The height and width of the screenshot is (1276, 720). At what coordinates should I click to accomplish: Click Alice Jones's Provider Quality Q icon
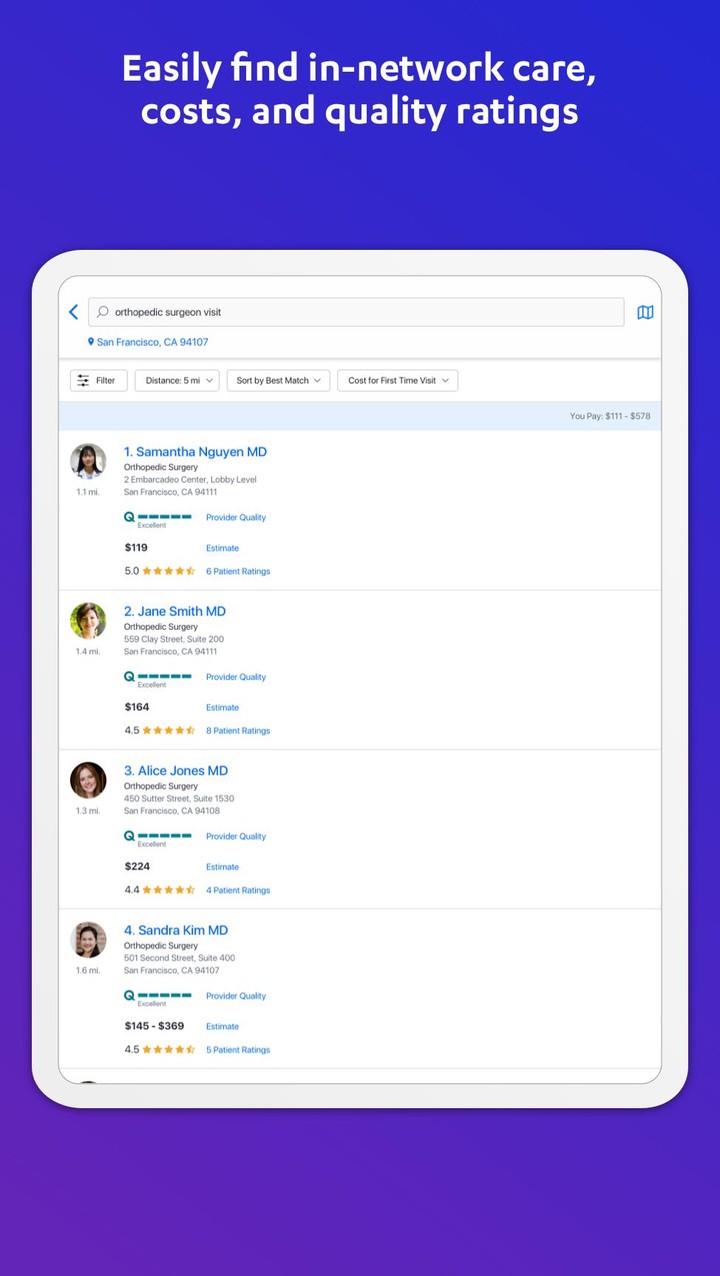(x=129, y=836)
